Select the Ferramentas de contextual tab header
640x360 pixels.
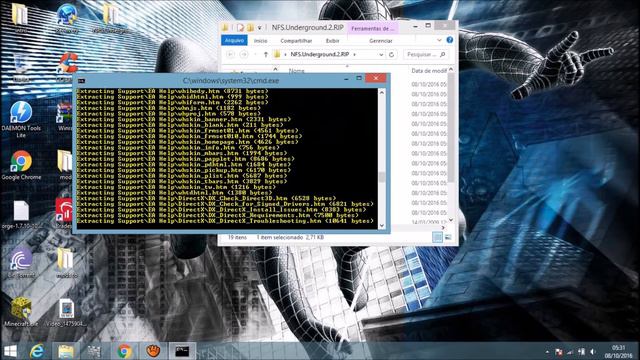click(373, 28)
